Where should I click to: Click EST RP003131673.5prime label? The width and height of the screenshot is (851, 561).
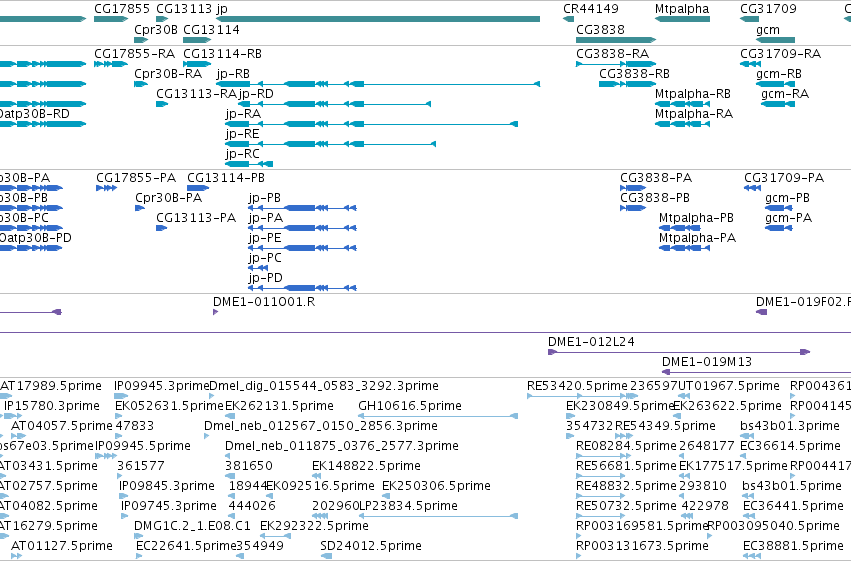[642, 546]
